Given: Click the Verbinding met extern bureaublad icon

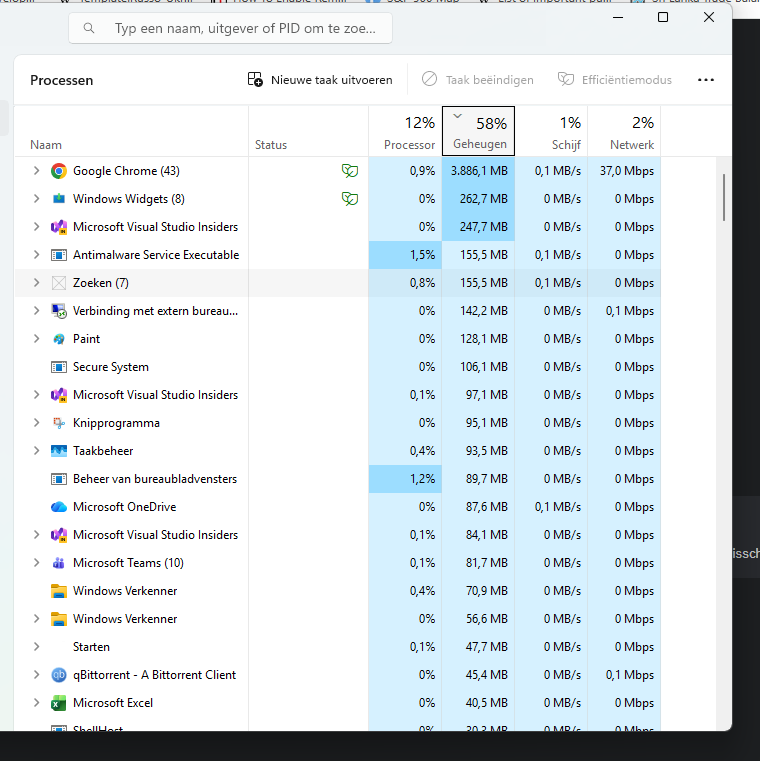Looking at the screenshot, I should pos(59,311).
